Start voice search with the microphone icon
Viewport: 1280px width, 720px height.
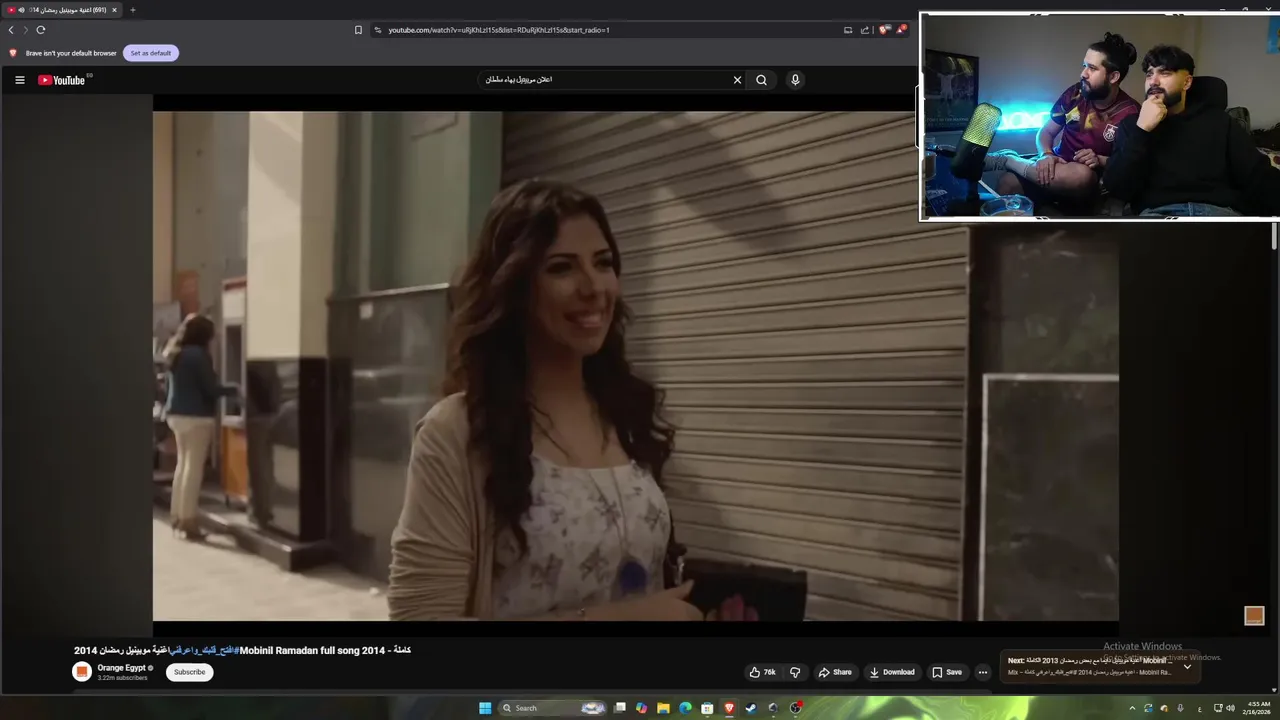[795, 80]
